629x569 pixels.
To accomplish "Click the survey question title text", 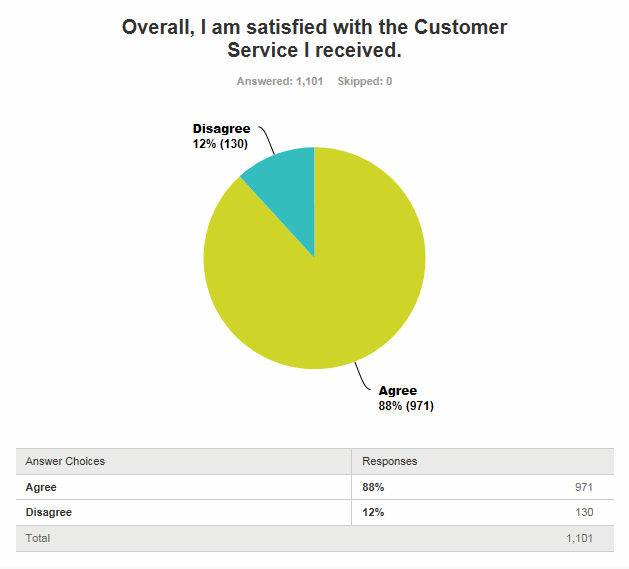I will coord(314,38).
